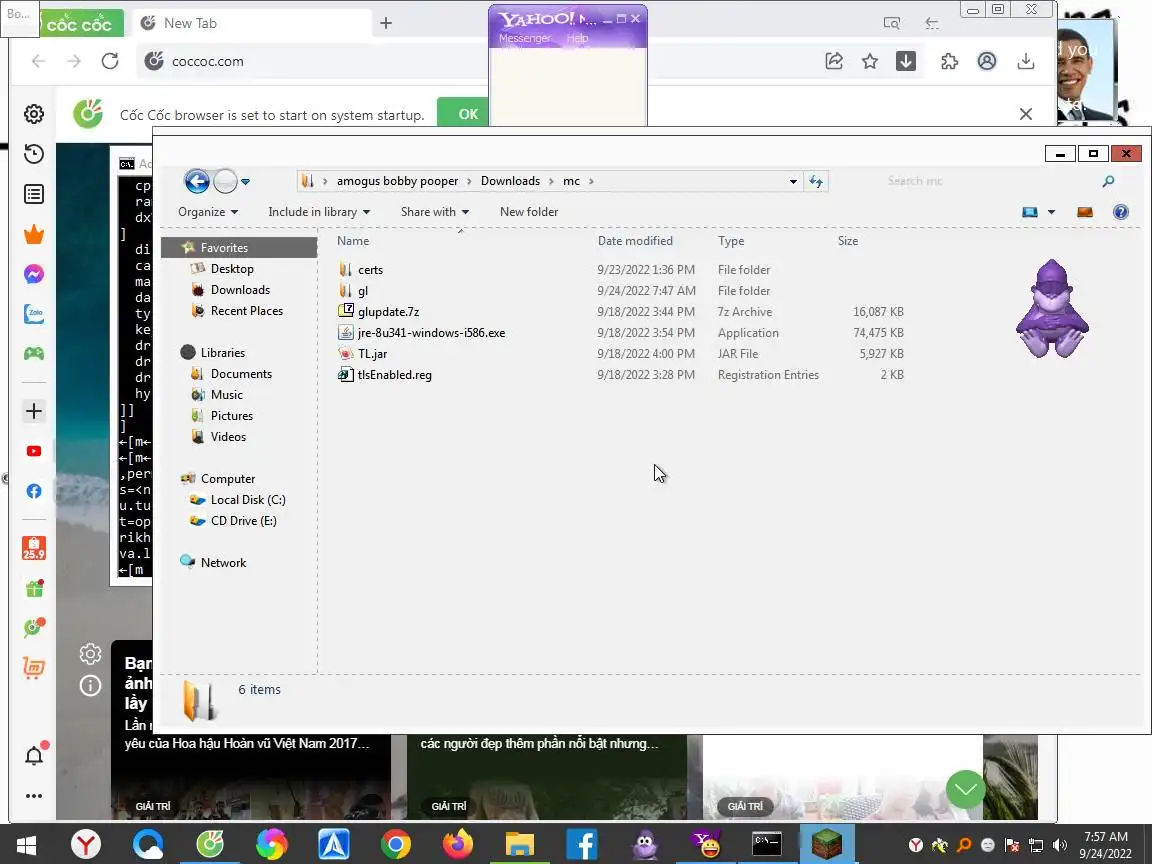Open profile account icon in browser
1152x864 pixels.
click(987, 61)
